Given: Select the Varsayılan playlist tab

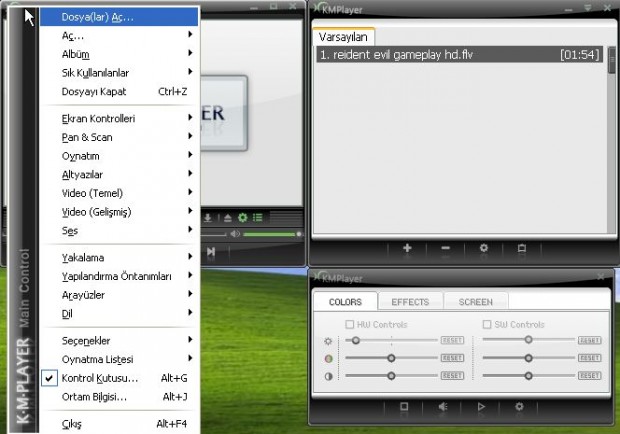Looking at the screenshot, I should tap(343, 37).
